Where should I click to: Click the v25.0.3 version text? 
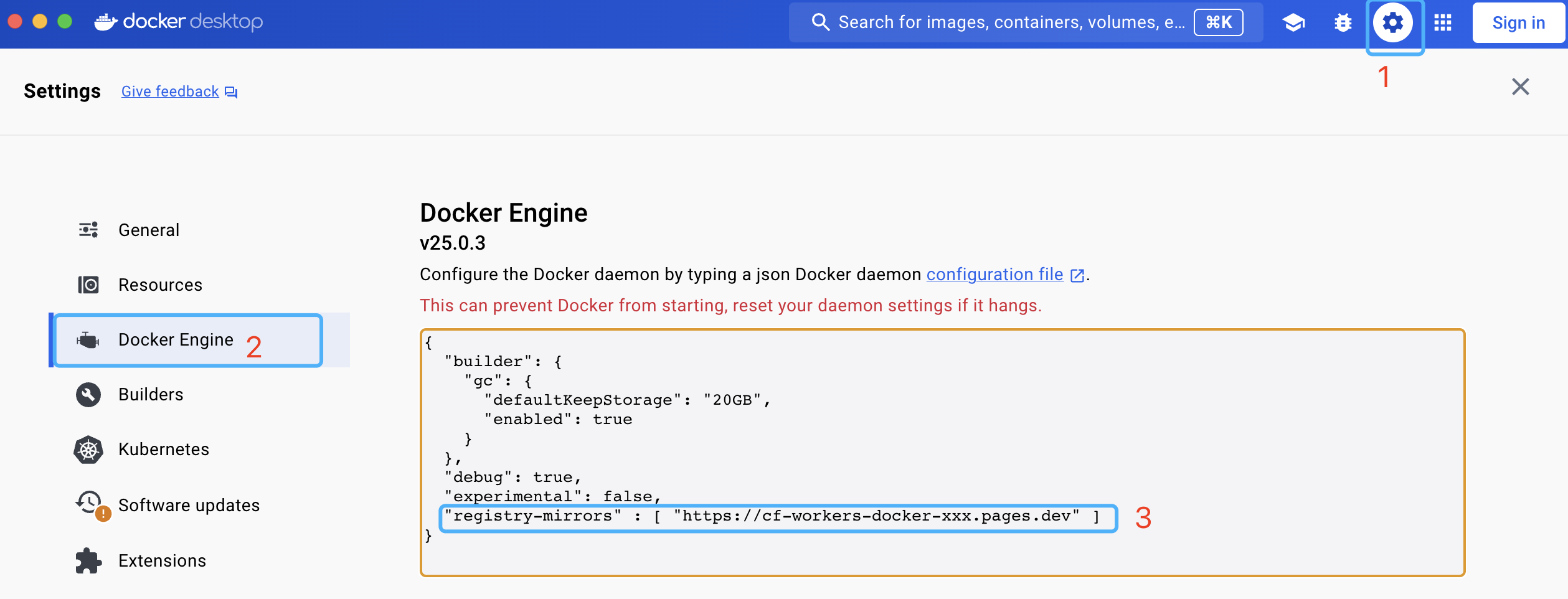coord(453,243)
